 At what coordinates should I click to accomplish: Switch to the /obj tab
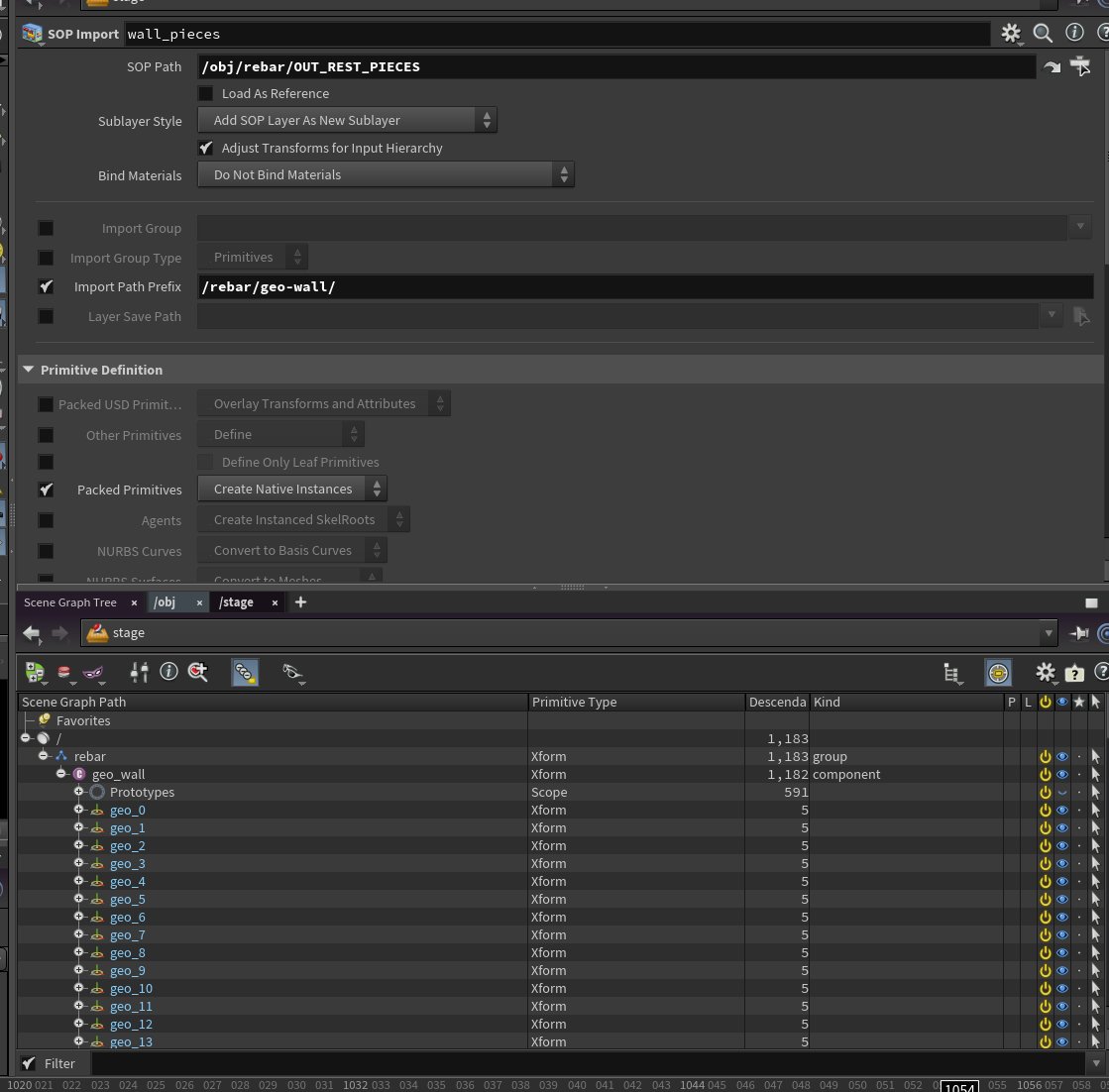pyautogui.click(x=164, y=601)
